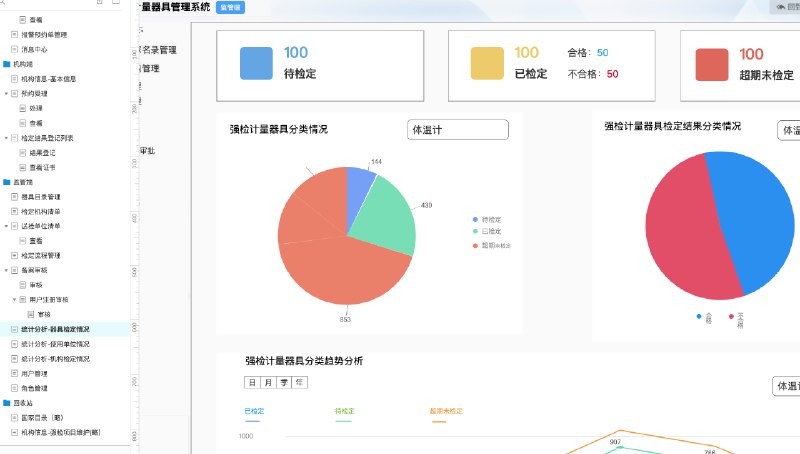This screenshot has width=800, height=454.
Task: Collapse the 送检单位清单 tree node arrow
Action: pos(6,226)
